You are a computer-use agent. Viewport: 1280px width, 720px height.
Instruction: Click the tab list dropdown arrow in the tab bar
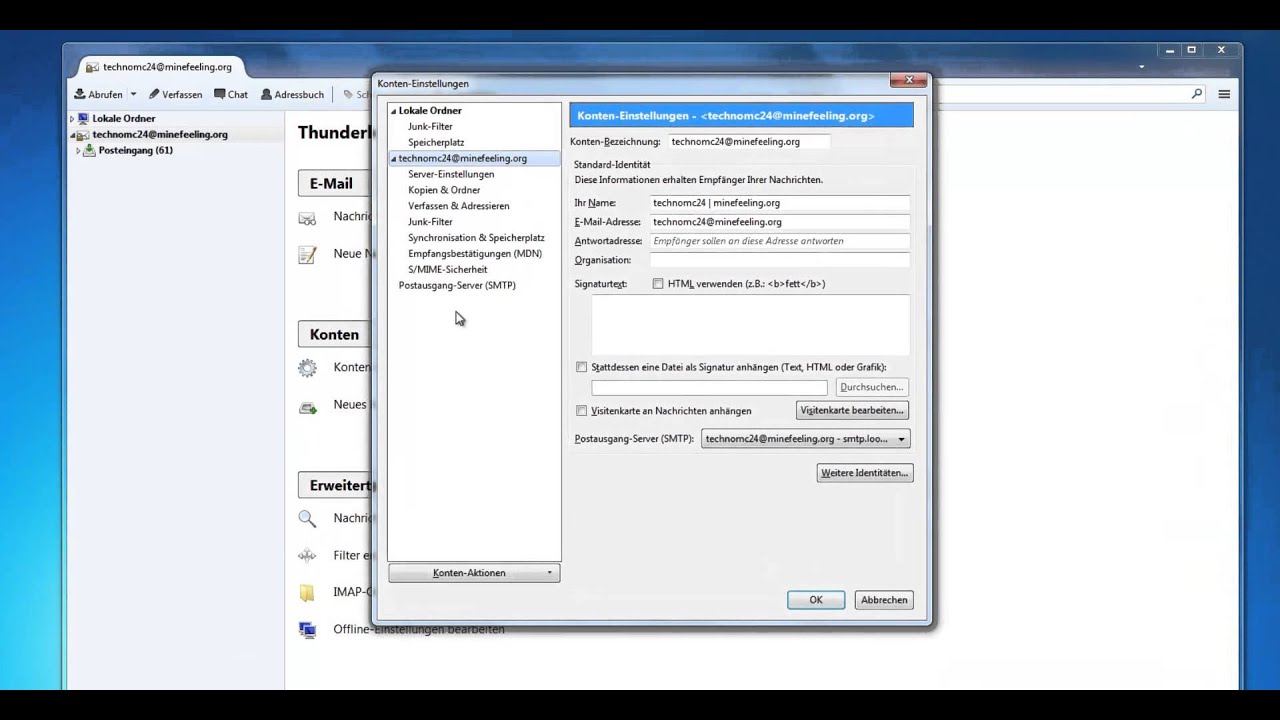coord(1142,67)
